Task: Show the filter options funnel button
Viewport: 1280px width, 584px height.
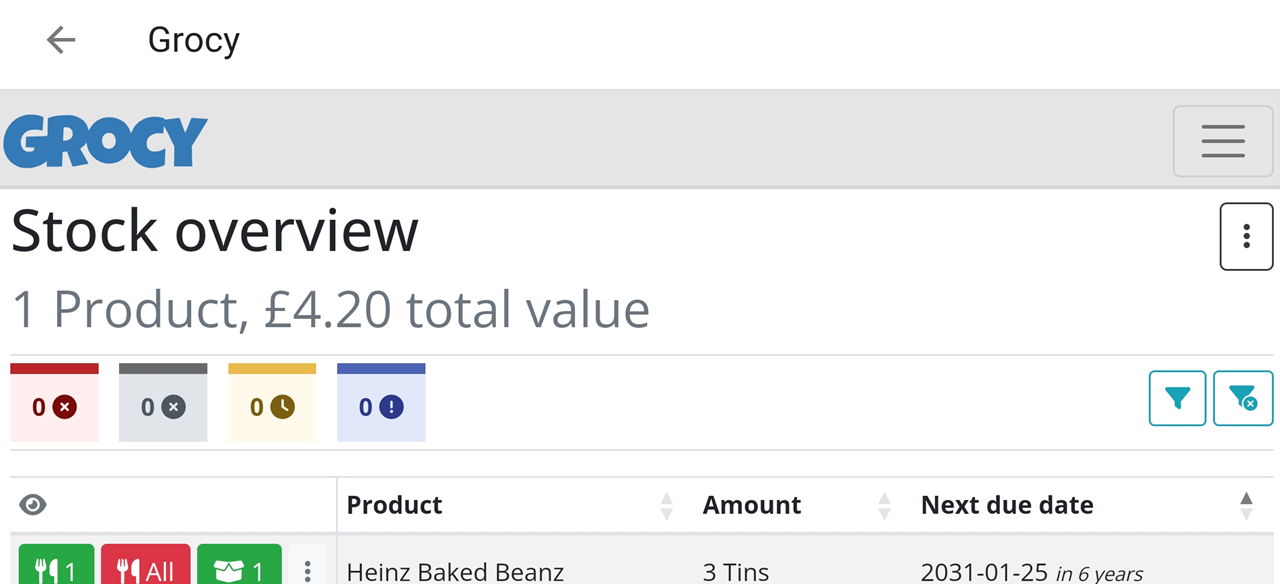Action: point(1177,398)
